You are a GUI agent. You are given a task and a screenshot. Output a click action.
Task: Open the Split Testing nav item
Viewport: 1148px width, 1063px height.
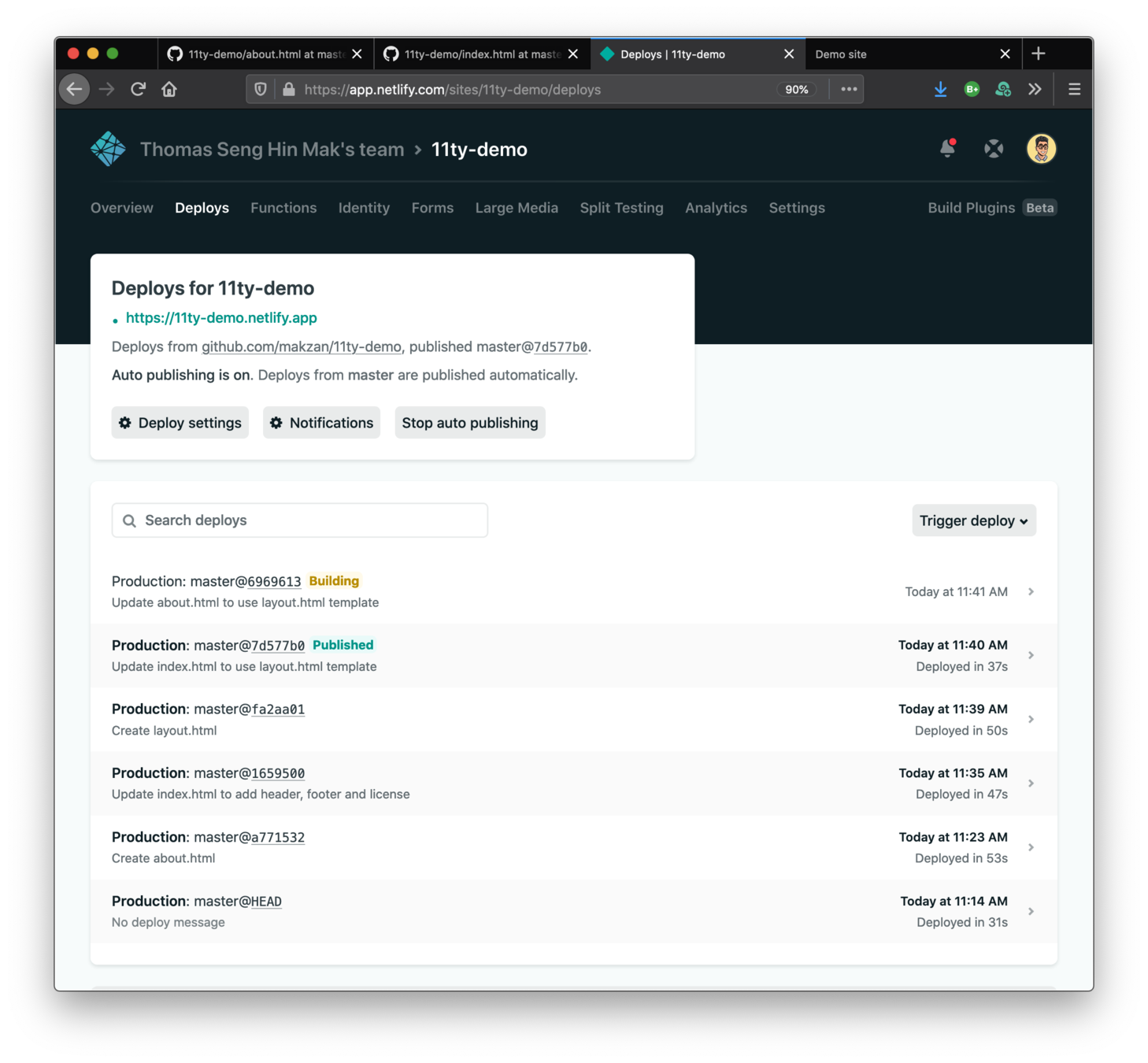(621, 208)
